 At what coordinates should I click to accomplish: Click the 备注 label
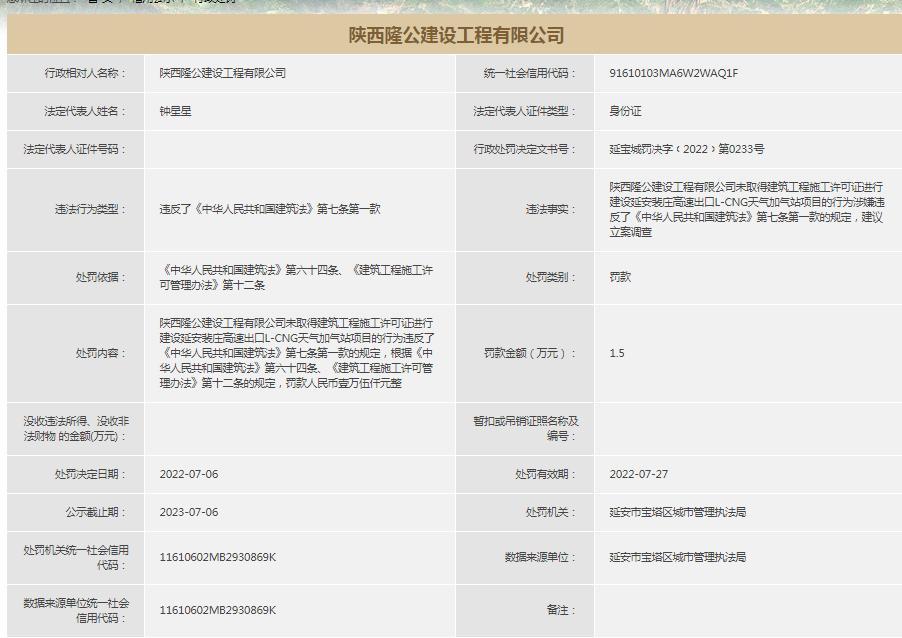561,610
